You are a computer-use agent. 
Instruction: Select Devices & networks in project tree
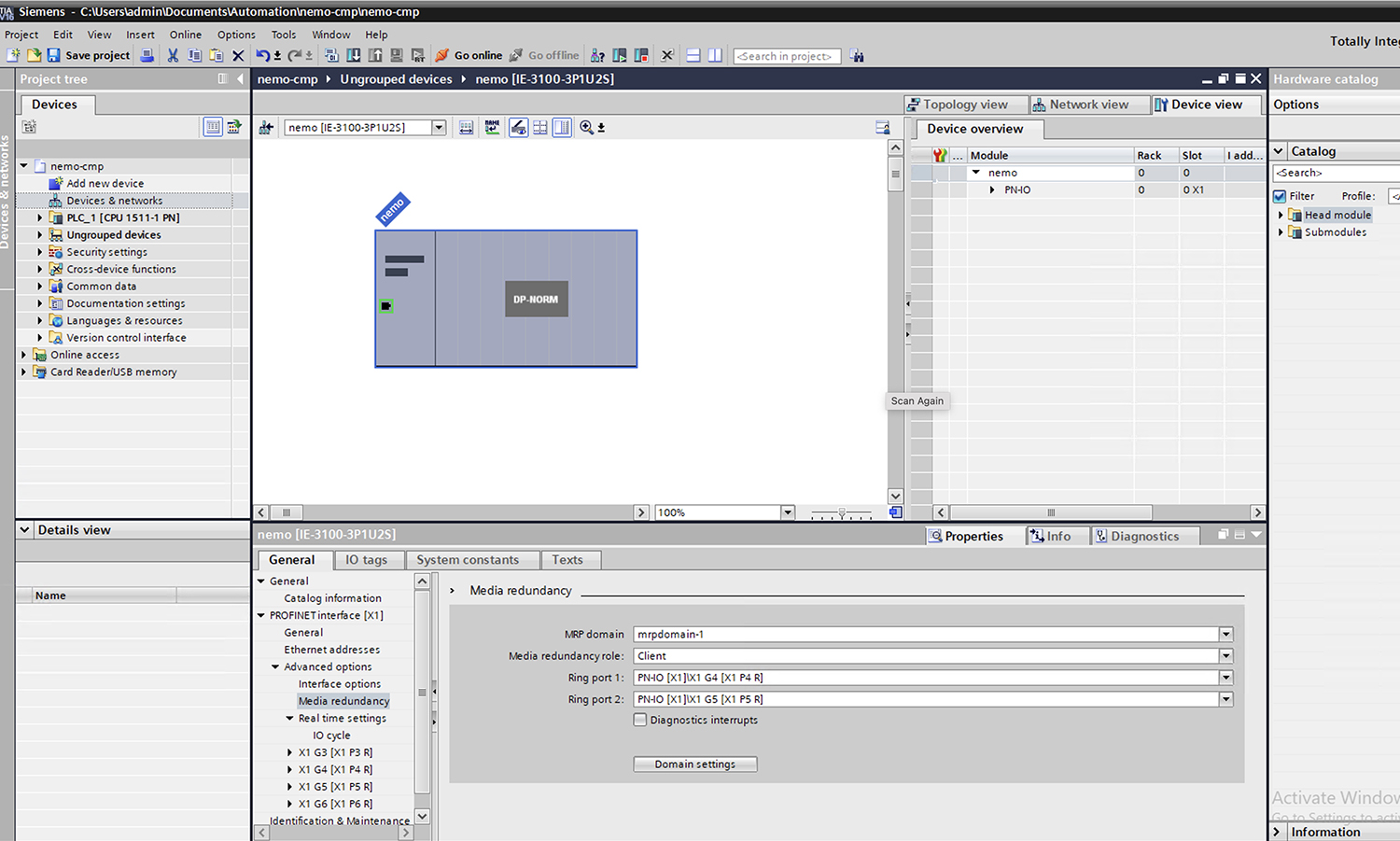[114, 201]
